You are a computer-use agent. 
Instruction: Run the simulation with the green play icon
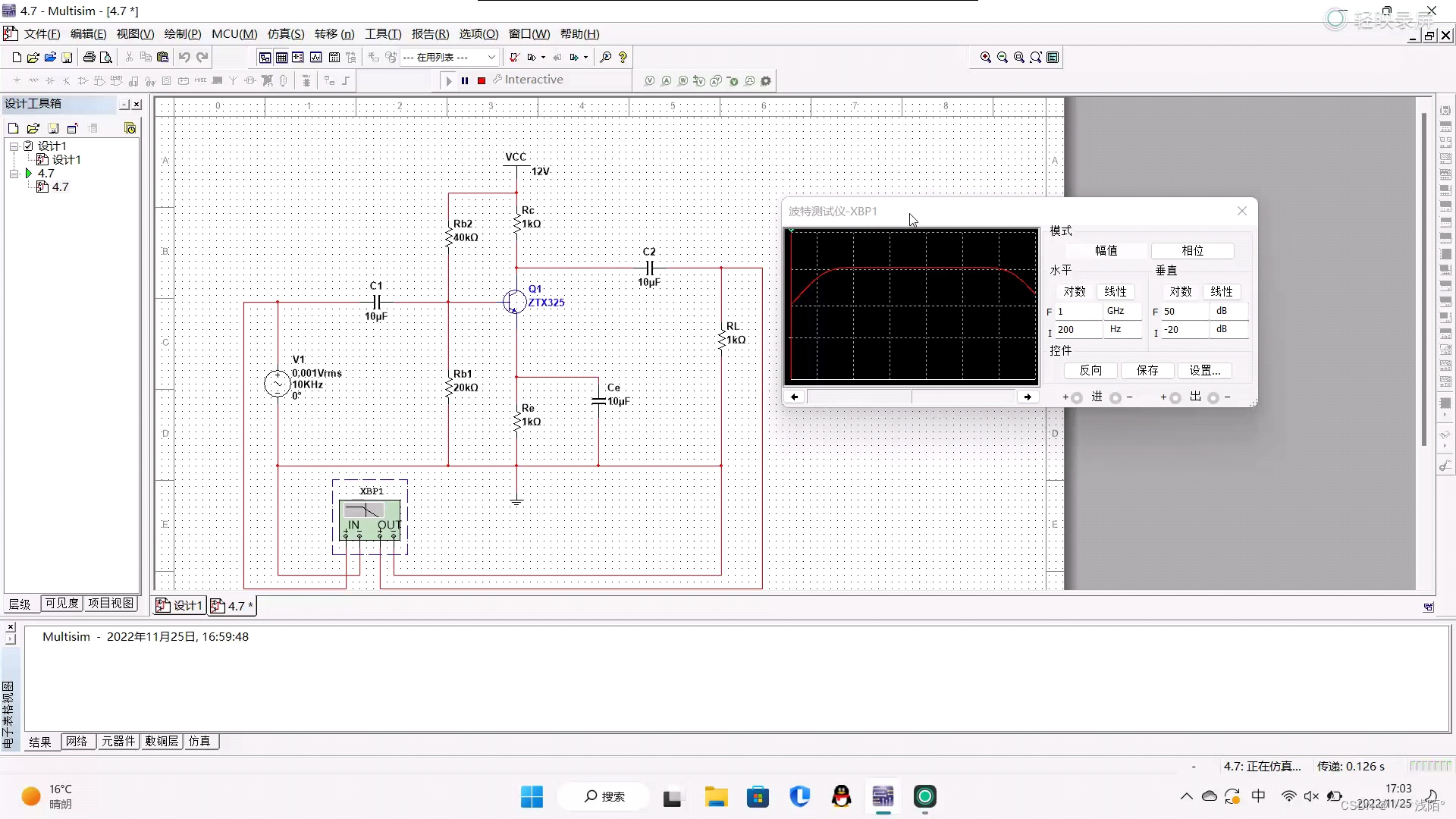[448, 80]
